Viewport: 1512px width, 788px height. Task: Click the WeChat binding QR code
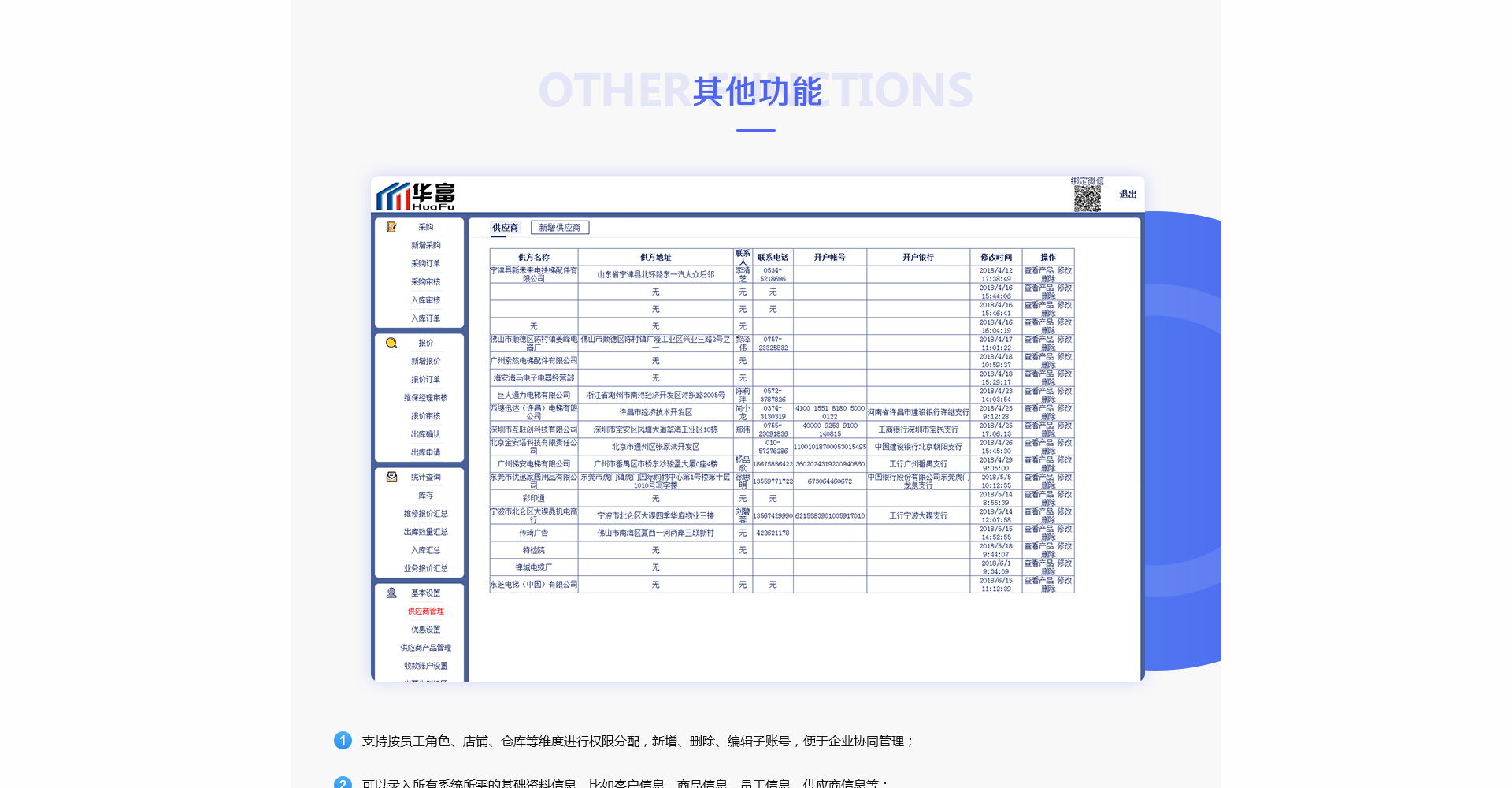tap(1088, 199)
